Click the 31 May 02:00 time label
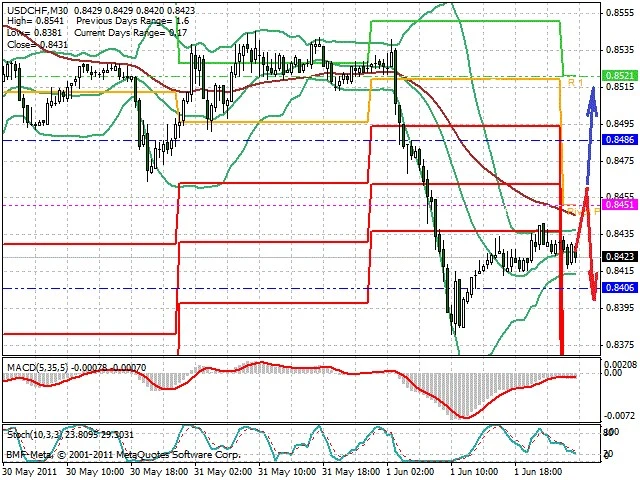Image resolution: width=640 pixels, height=480 pixels. coord(224,472)
